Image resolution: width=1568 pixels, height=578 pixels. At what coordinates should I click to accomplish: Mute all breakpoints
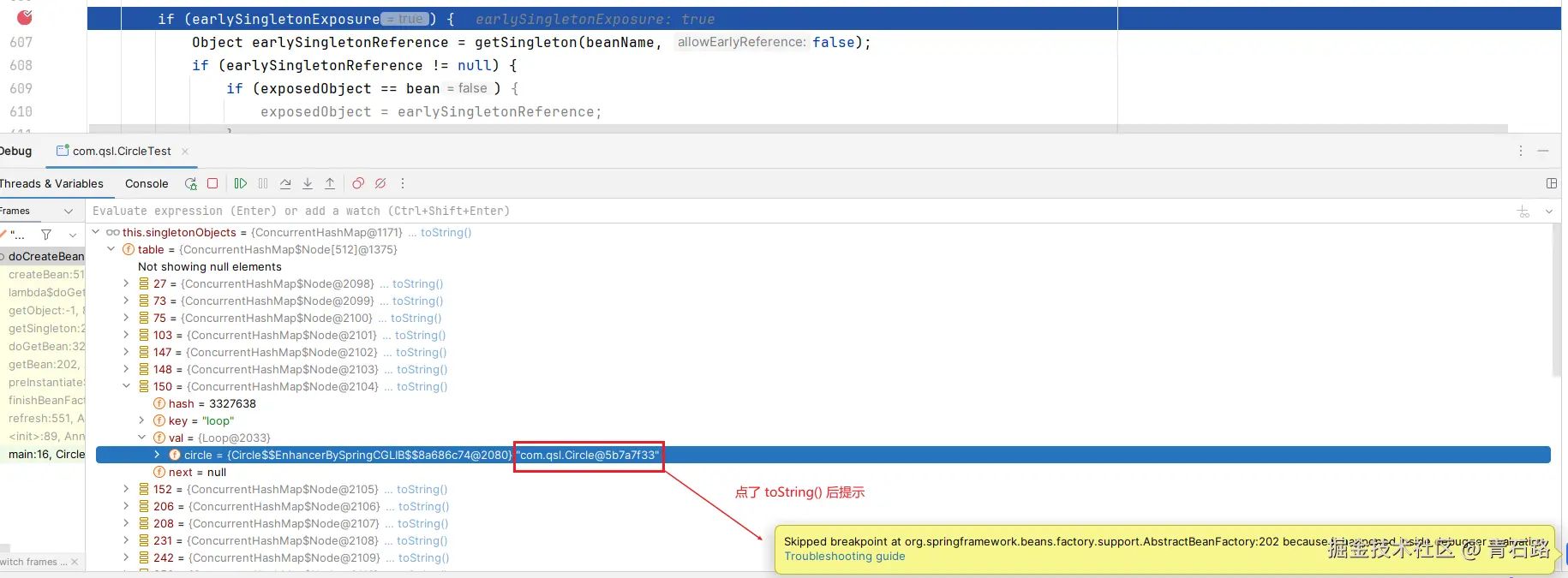[380, 183]
